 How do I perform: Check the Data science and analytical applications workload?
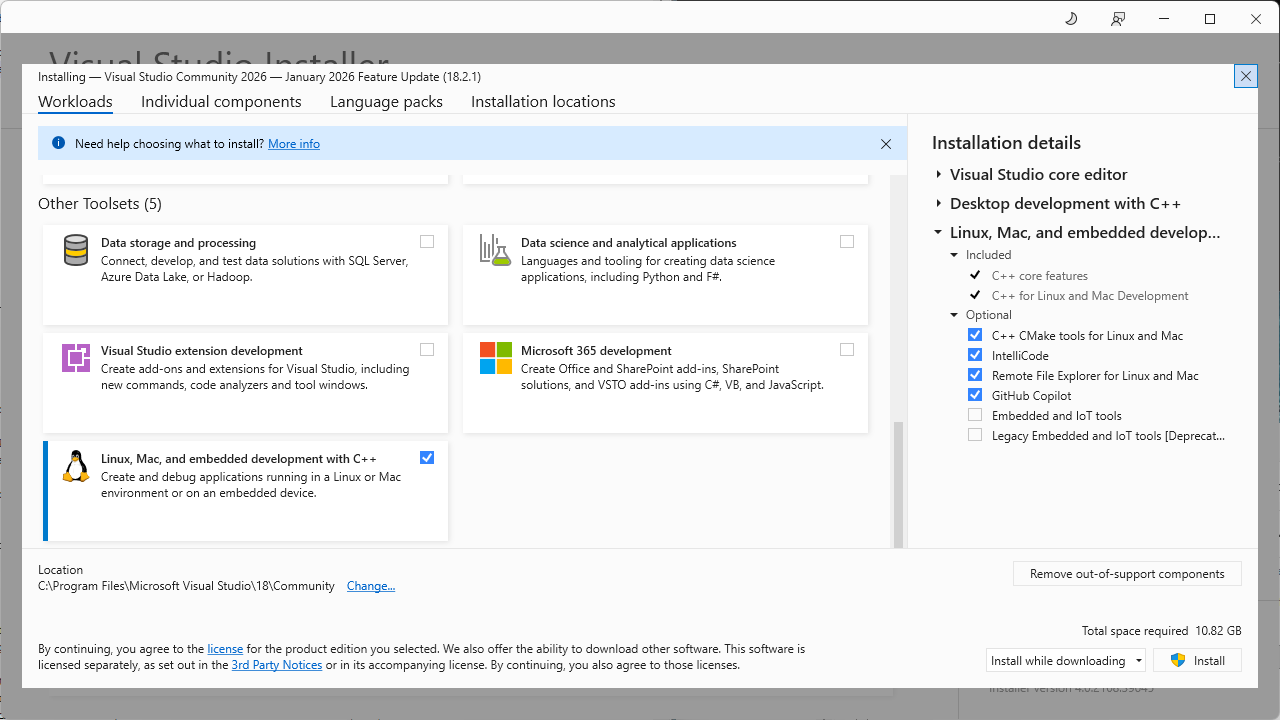click(847, 241)
